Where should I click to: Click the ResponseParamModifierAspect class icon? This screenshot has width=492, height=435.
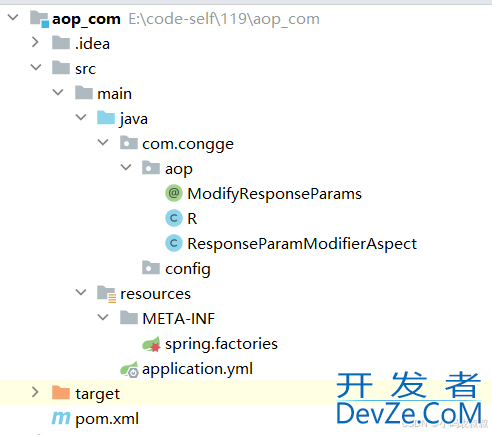point(174,243)
